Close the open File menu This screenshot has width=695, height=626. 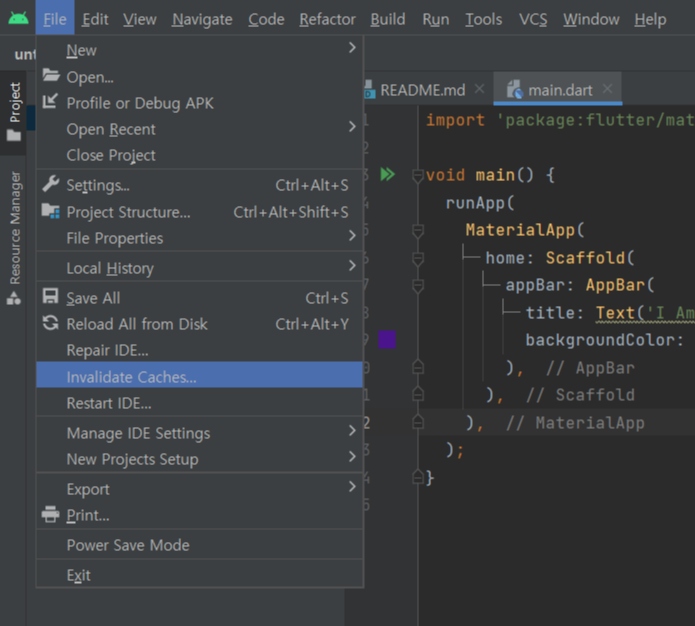click(55, 19)
